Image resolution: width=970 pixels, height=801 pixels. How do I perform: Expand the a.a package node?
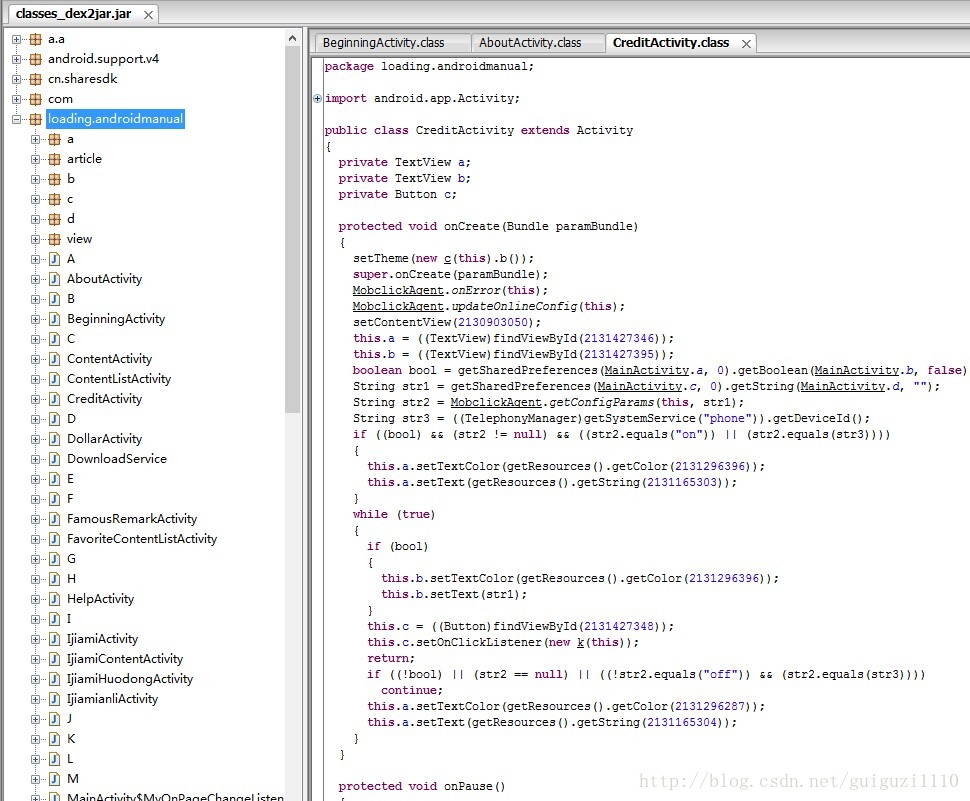17,39
